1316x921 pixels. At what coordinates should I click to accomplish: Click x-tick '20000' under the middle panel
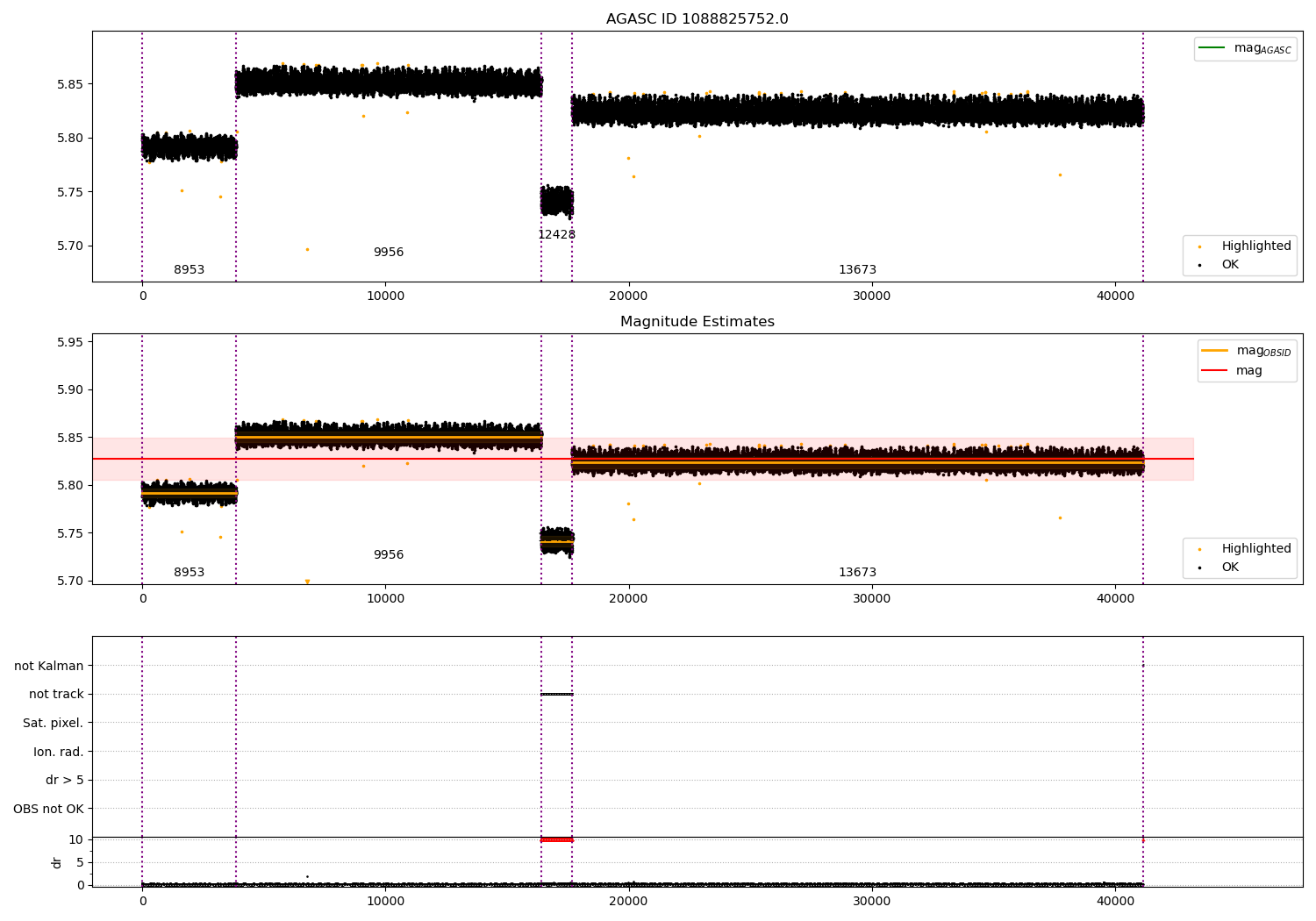click(628, 599)
